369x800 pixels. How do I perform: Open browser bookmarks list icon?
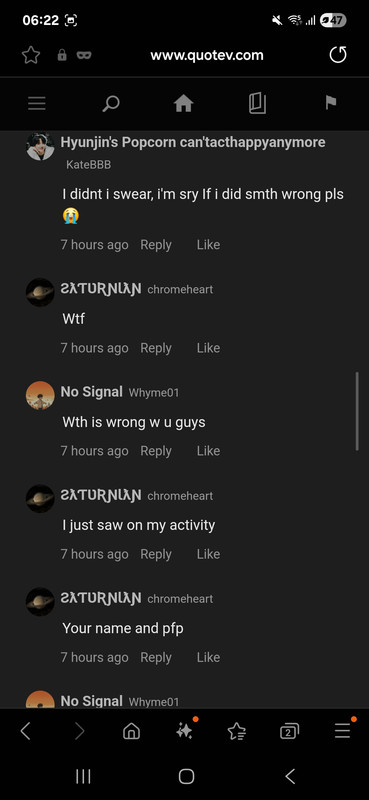(237, 732)
